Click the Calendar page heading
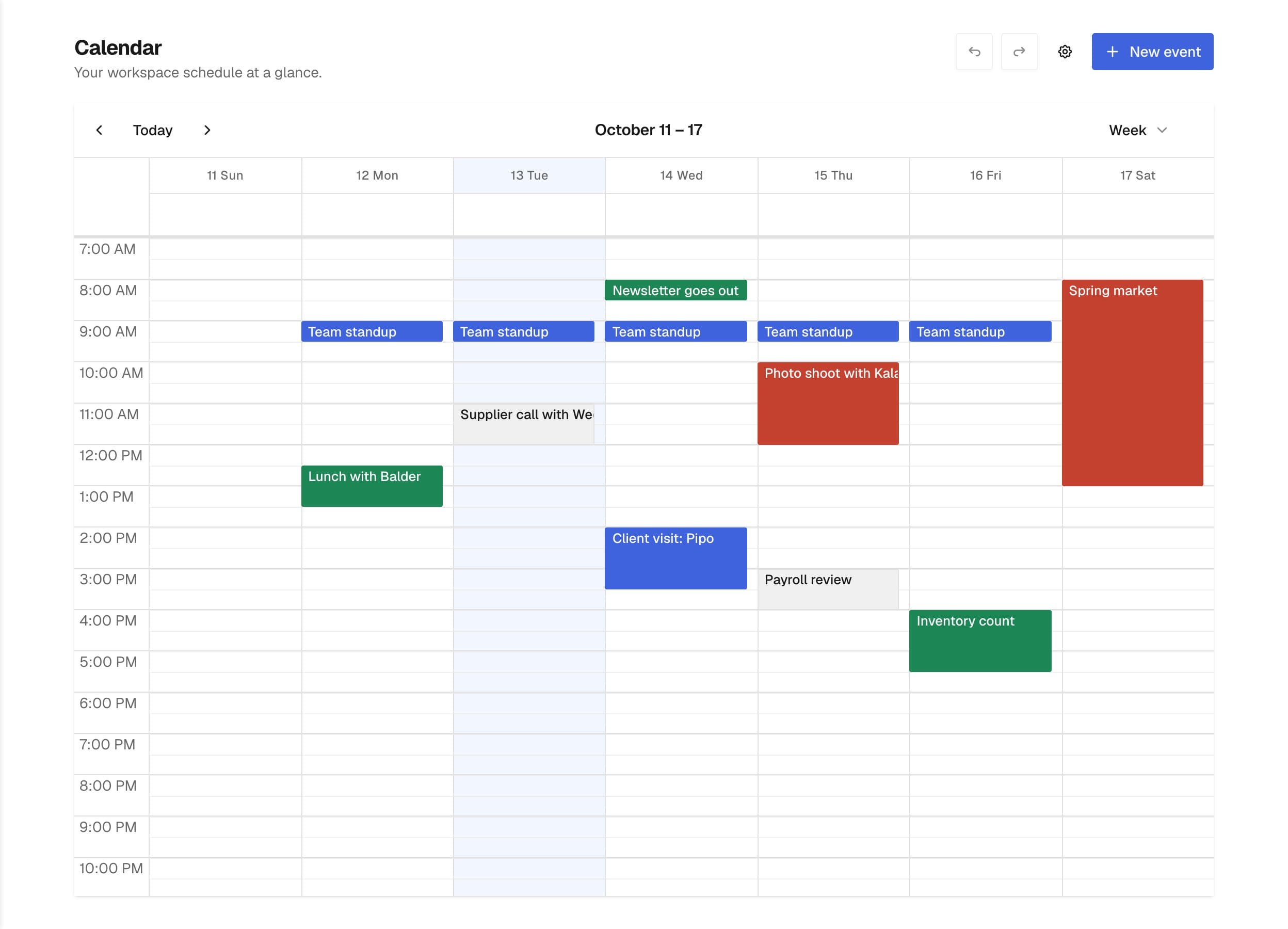Viewport: 1288px width, 929px height. click(118, 47)
